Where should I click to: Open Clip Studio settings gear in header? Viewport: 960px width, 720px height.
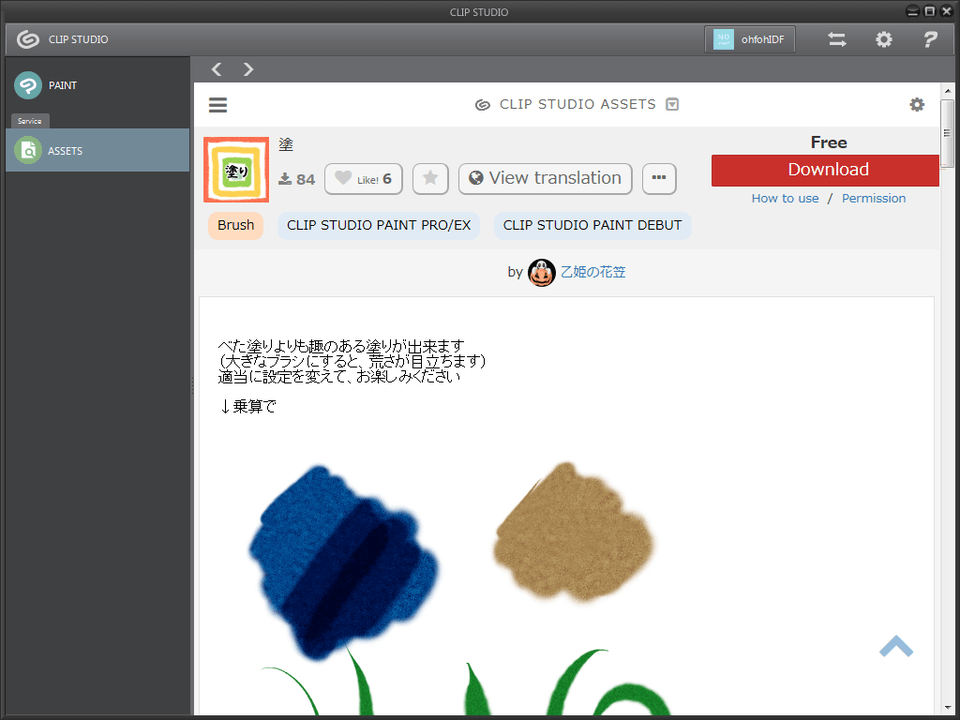pos(883,40)
